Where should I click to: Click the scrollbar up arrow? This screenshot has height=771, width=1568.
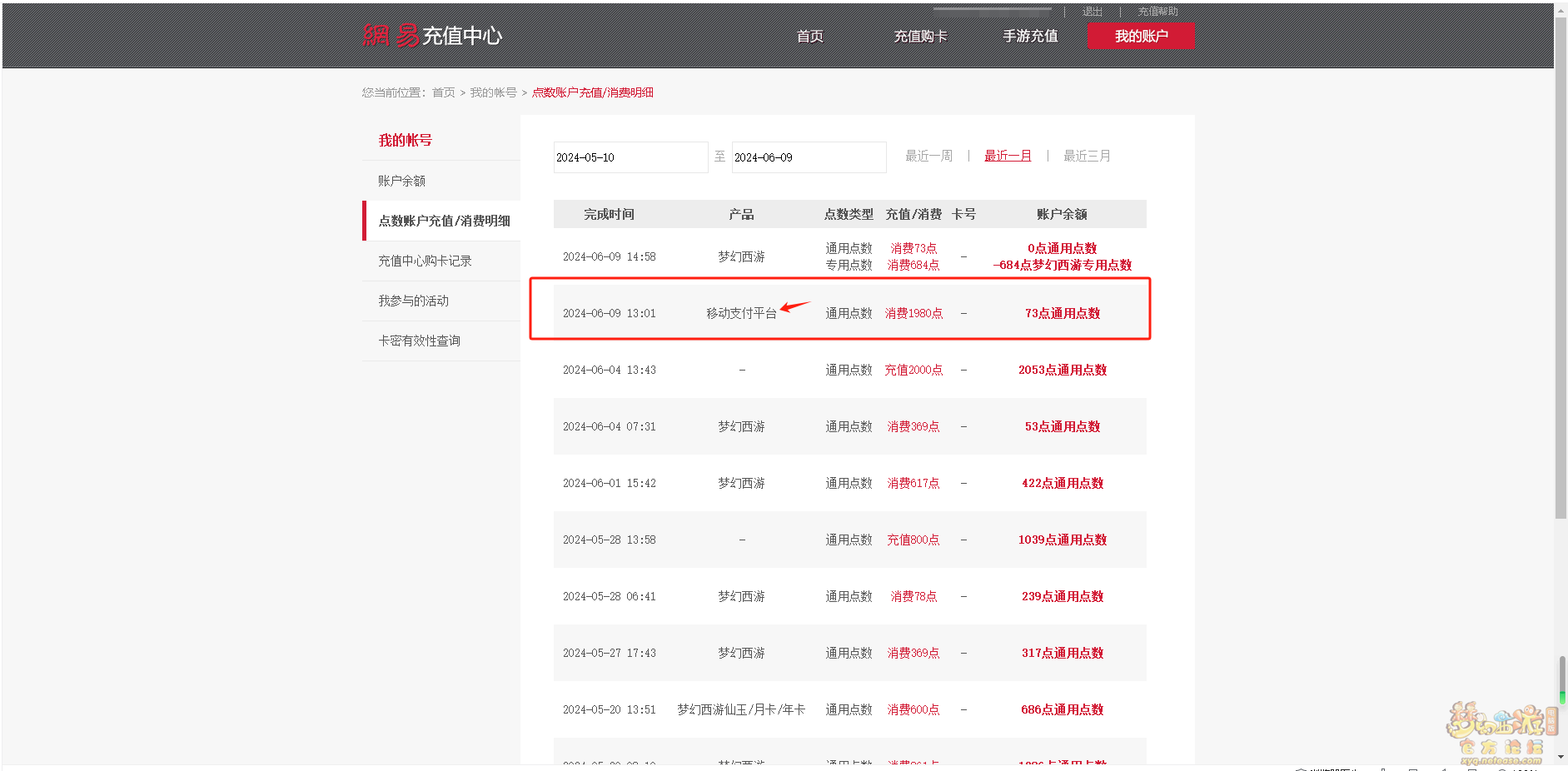(x=1561, y=10)
